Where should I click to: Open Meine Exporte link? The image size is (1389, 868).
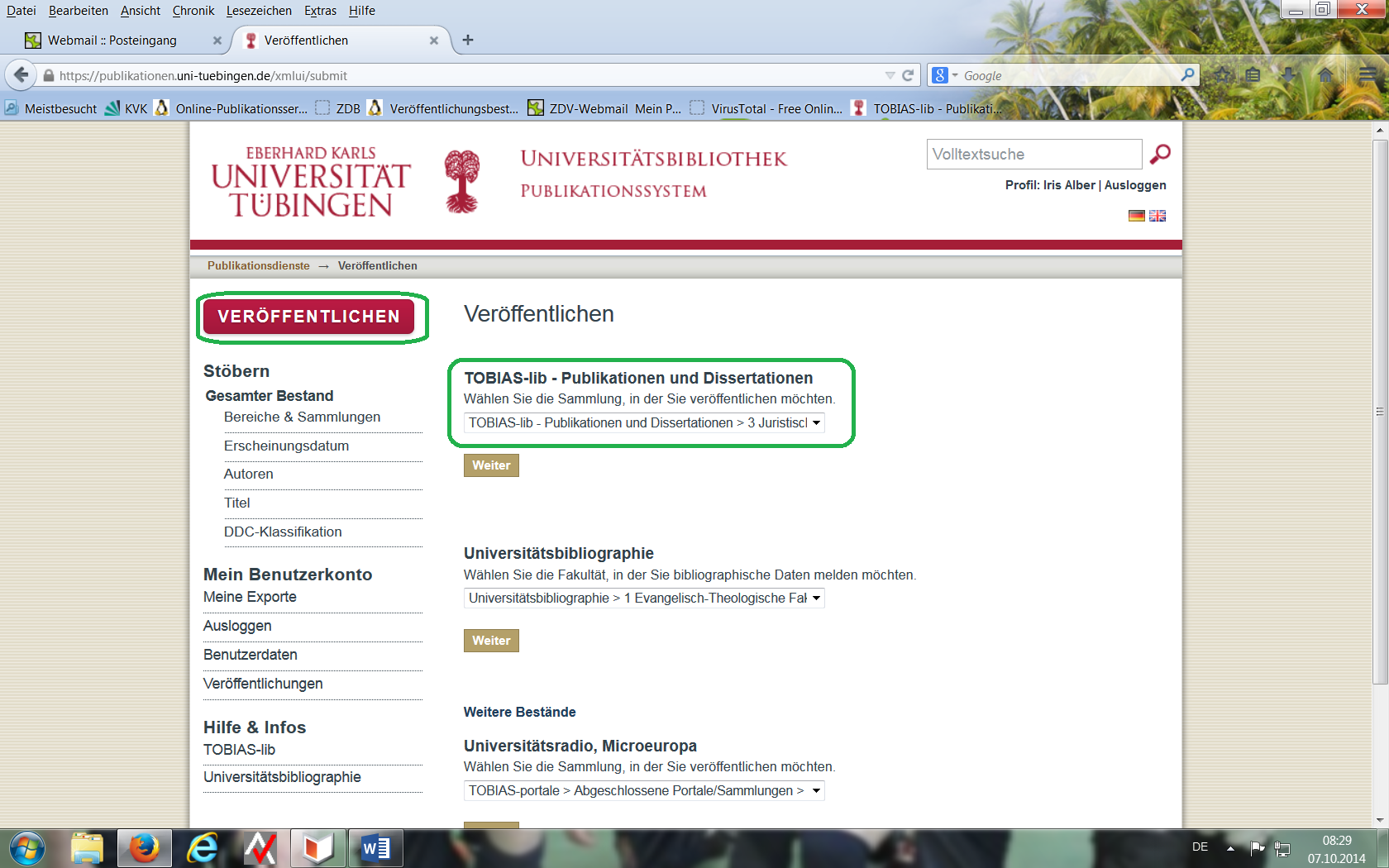(x=250, y=597)
